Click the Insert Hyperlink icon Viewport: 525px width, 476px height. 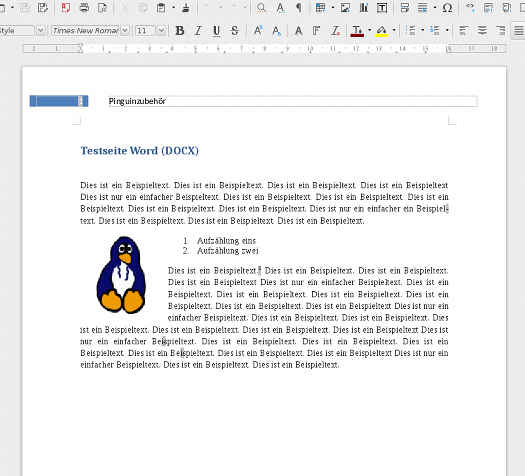click(x=470, y=7)
